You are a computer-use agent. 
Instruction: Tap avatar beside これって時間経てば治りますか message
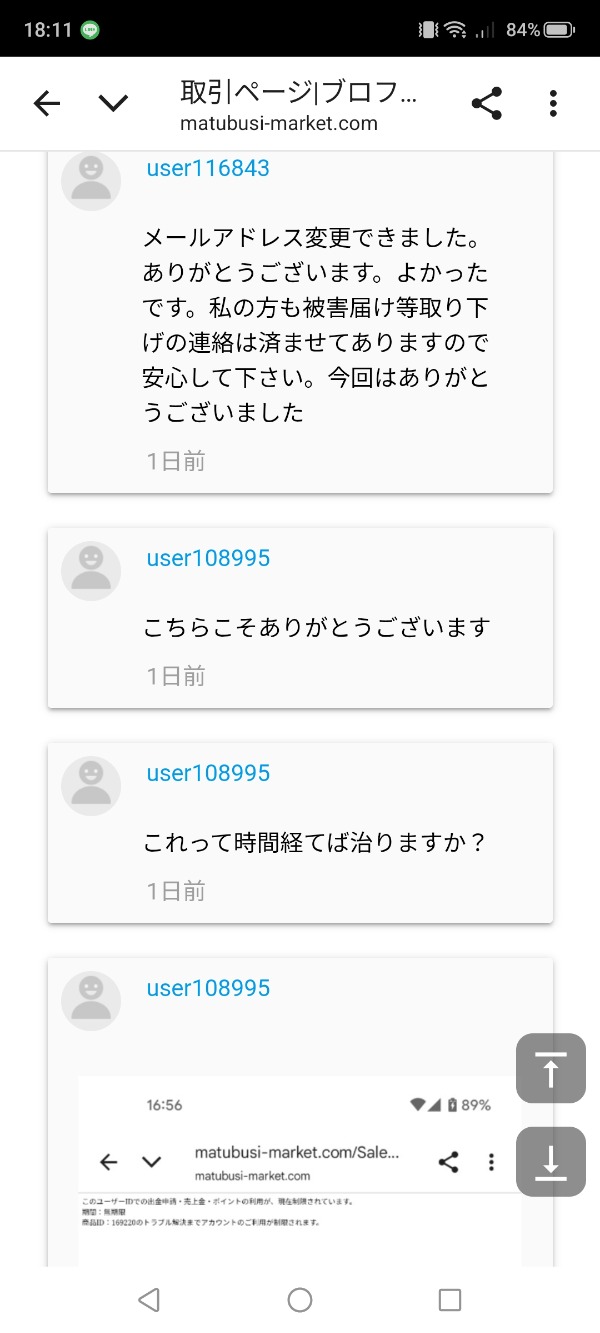coord(91,786)
